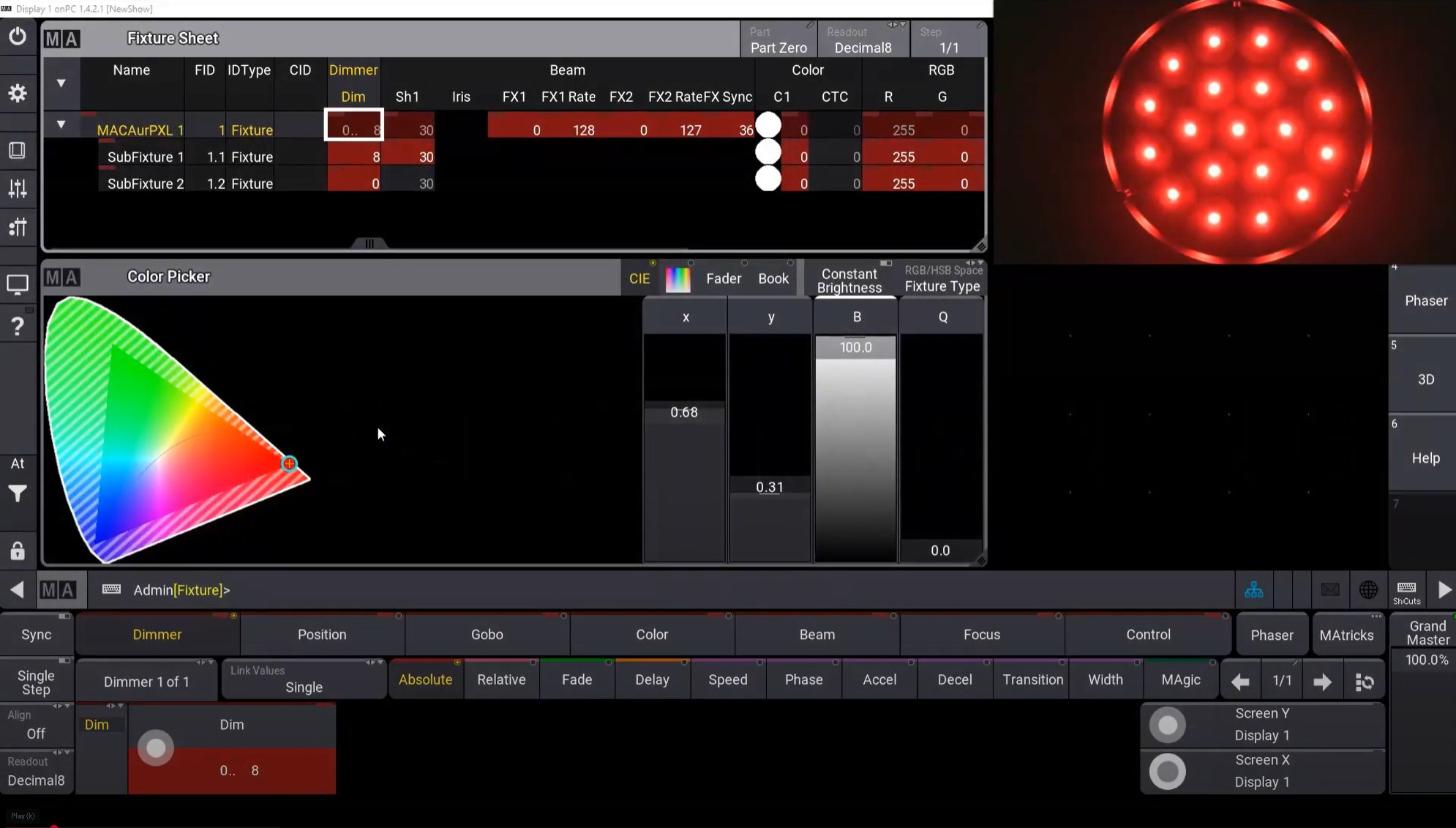The image size is (1456, 828).
Task: Click the B brightness fader in the Color Picker
Action: pos(855,450)
